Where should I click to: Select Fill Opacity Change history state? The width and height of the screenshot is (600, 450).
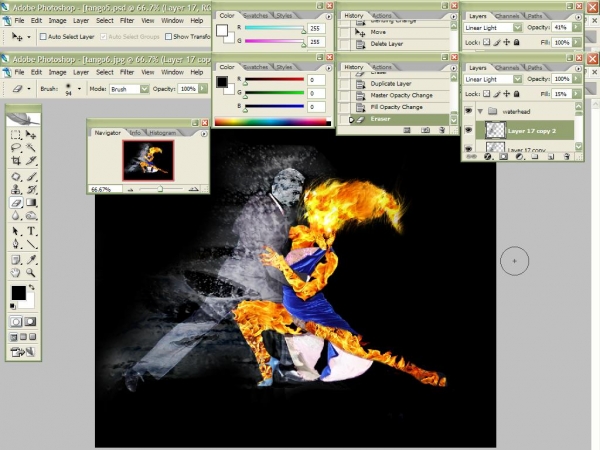click(x=396, y=107)
